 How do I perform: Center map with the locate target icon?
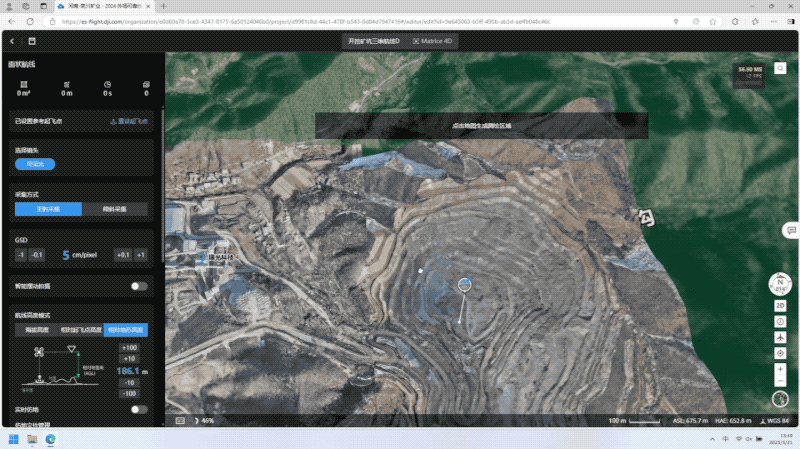780,353
